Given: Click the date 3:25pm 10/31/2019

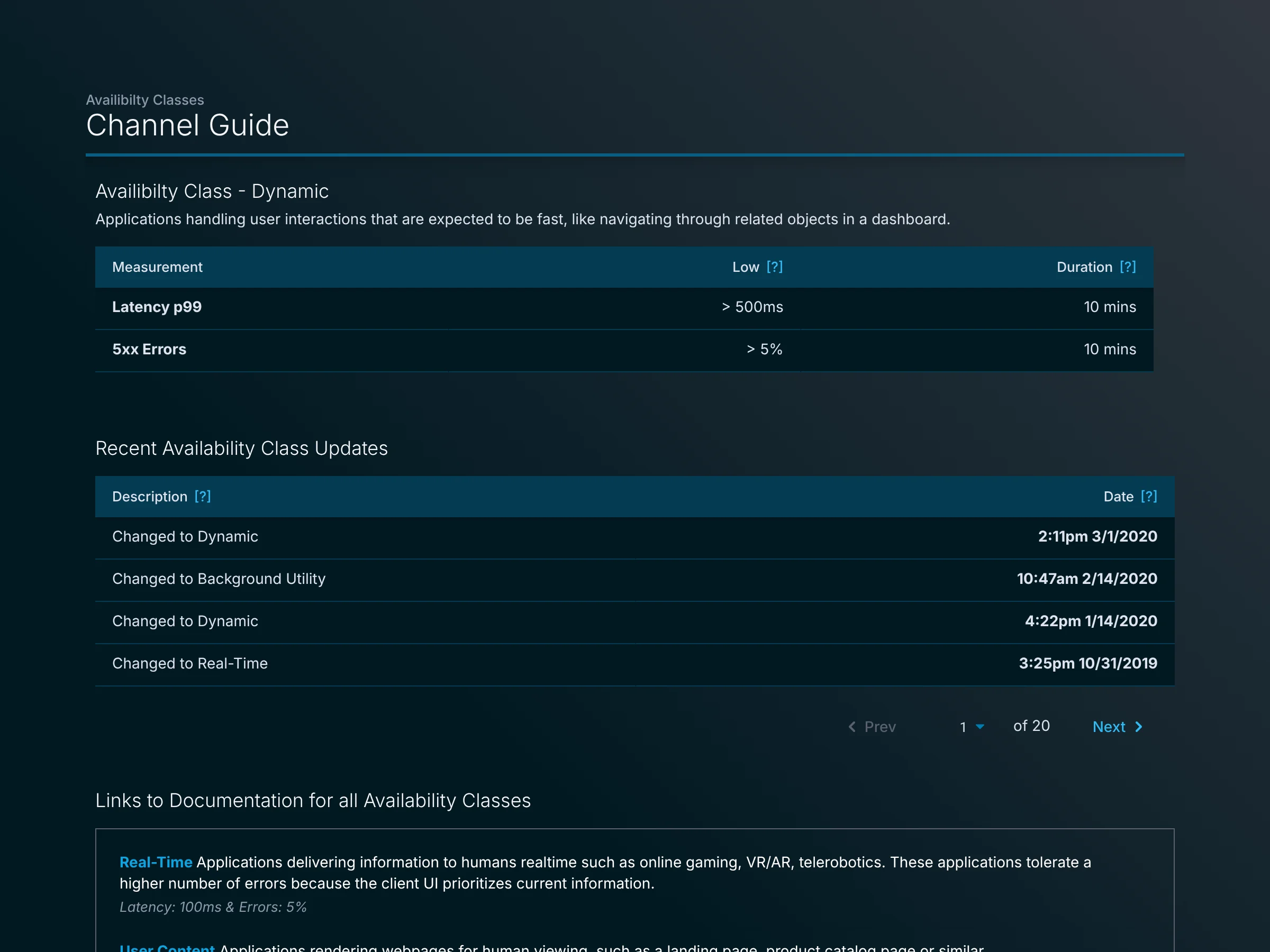Looking at the screenshot, I should (x=1088, y=664).
